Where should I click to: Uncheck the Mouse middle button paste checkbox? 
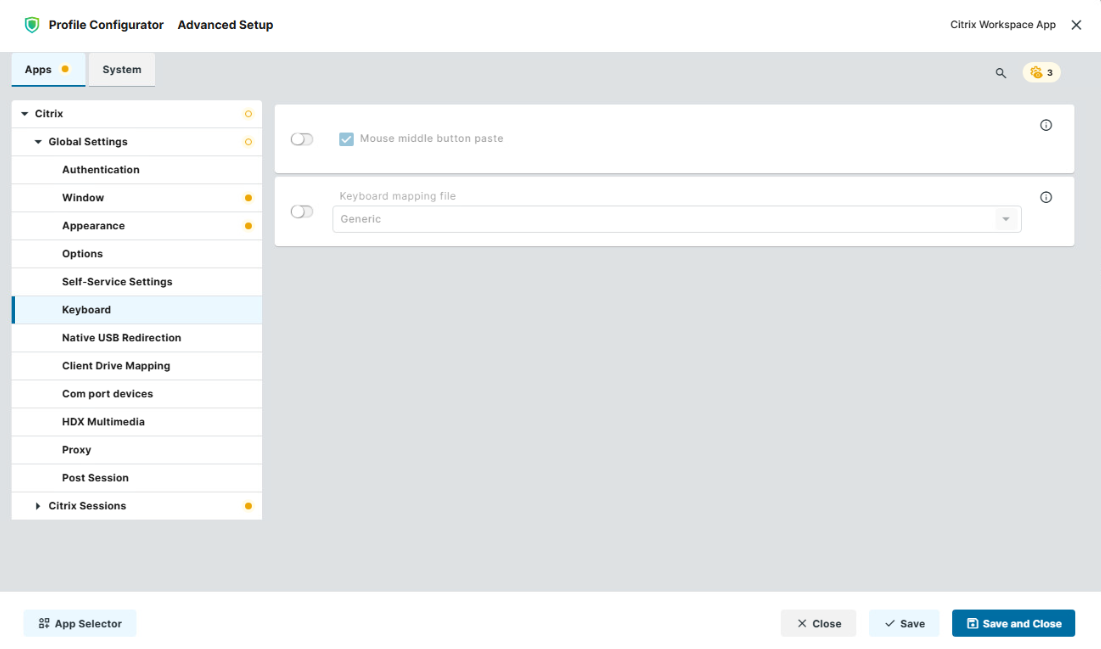(346, 139)
